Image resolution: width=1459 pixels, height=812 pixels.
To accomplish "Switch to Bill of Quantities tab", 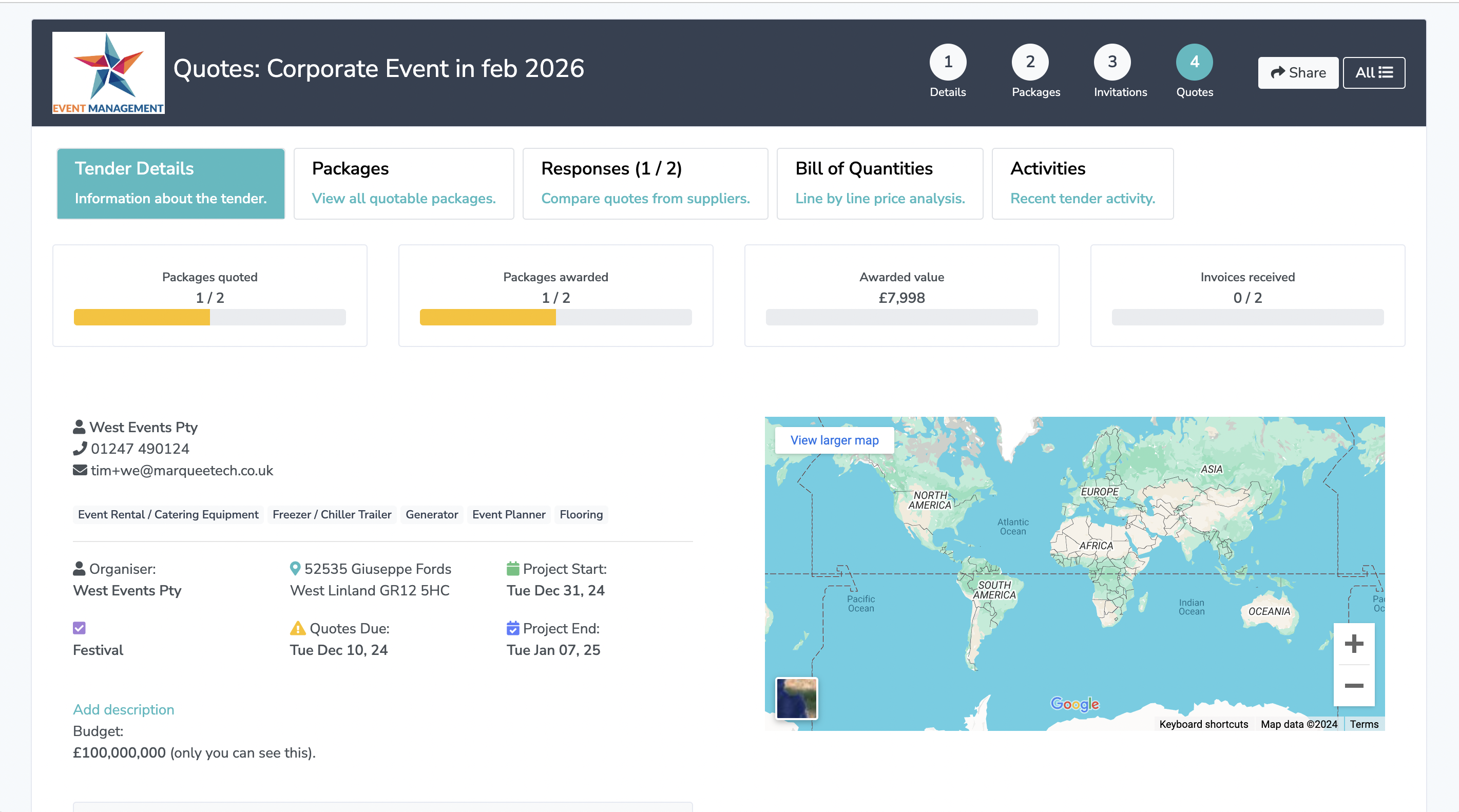I will point(879,183).
